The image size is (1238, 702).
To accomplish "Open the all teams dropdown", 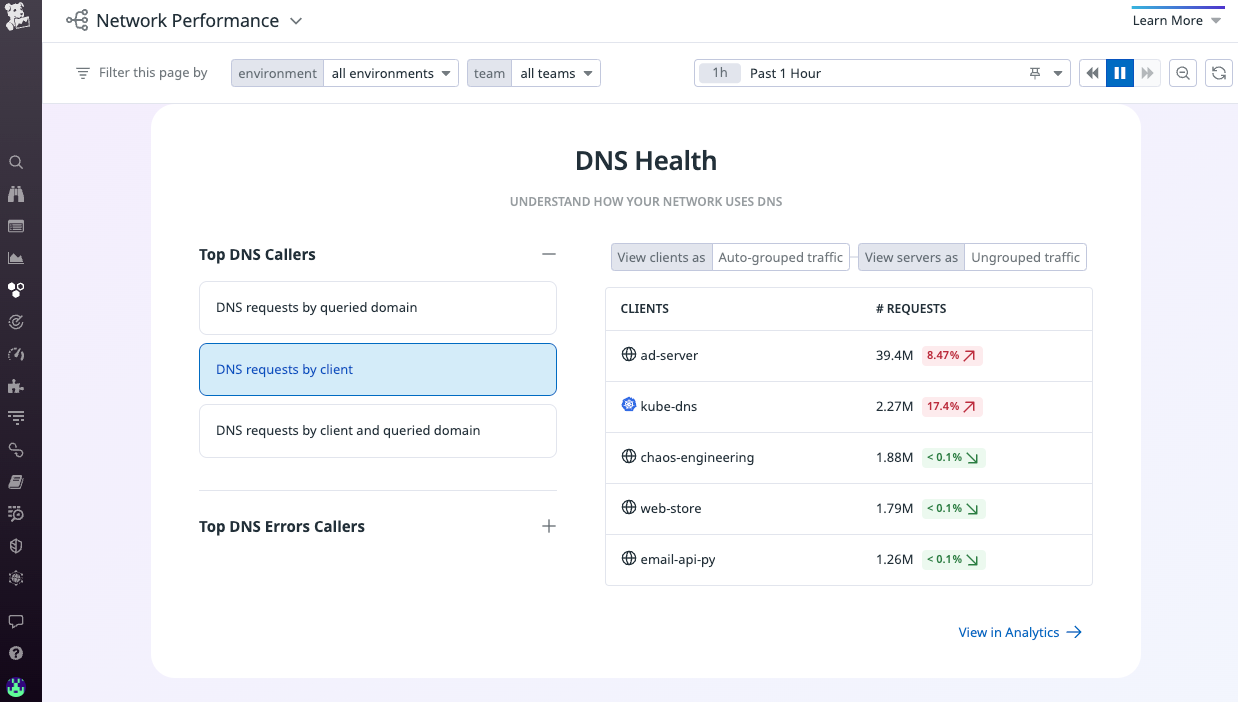I will pos(556,72).
